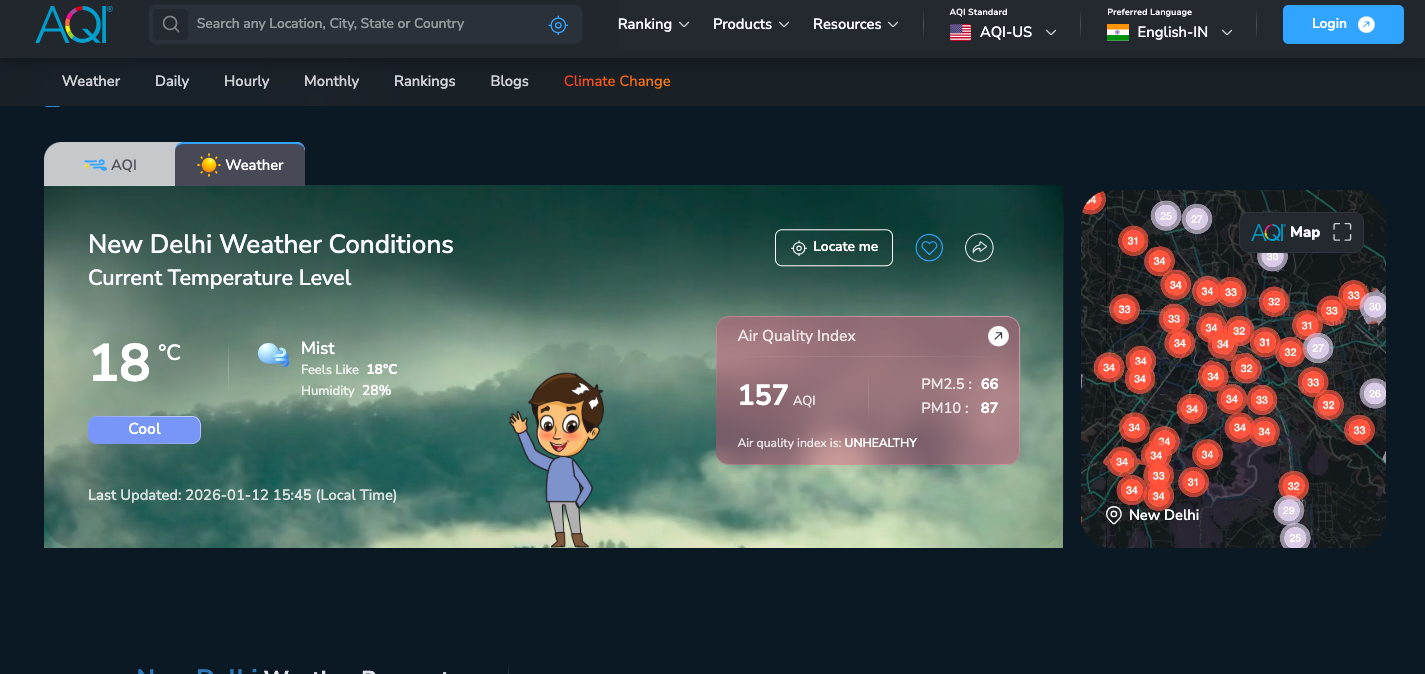Open Air Quality Index card arrow icon
This screenshot has height=674, width=1425.
(998, 336)
